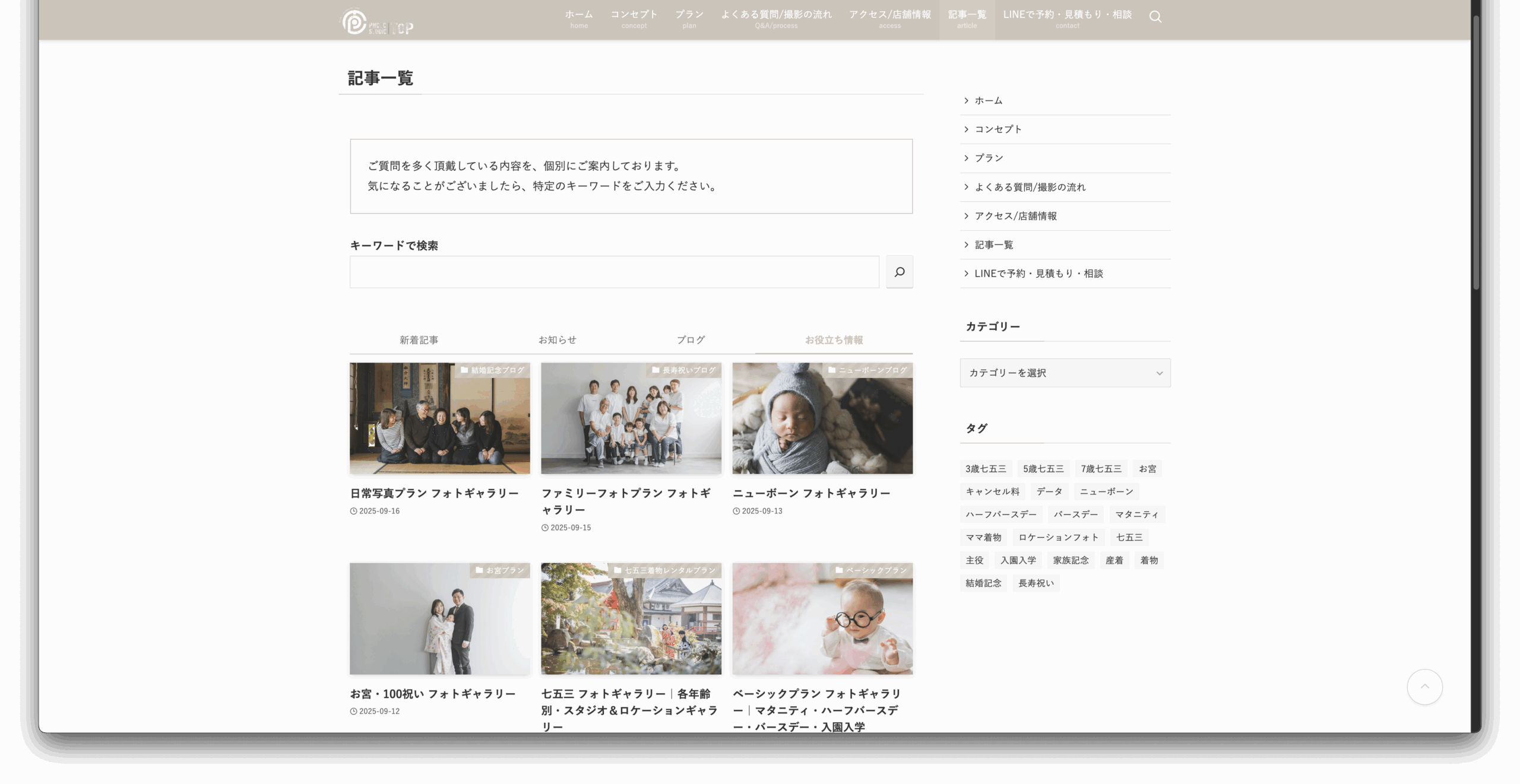The image size is (1520, 784).
Task: Click the scroll-to-top arrow button
Action: tap(1424, 687)
